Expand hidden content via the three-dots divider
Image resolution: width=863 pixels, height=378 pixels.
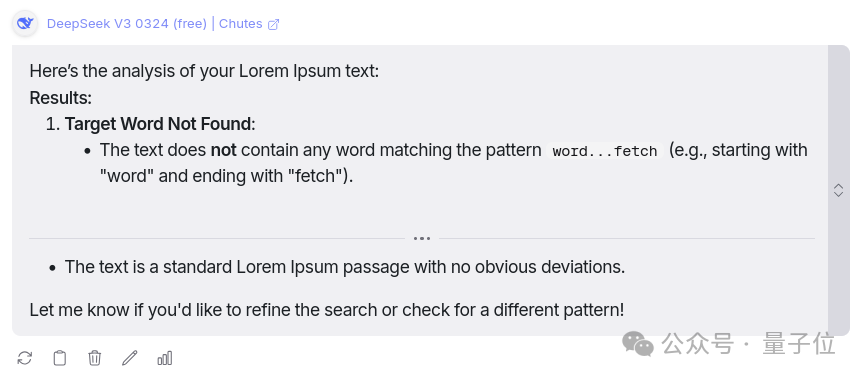(422, 238)
